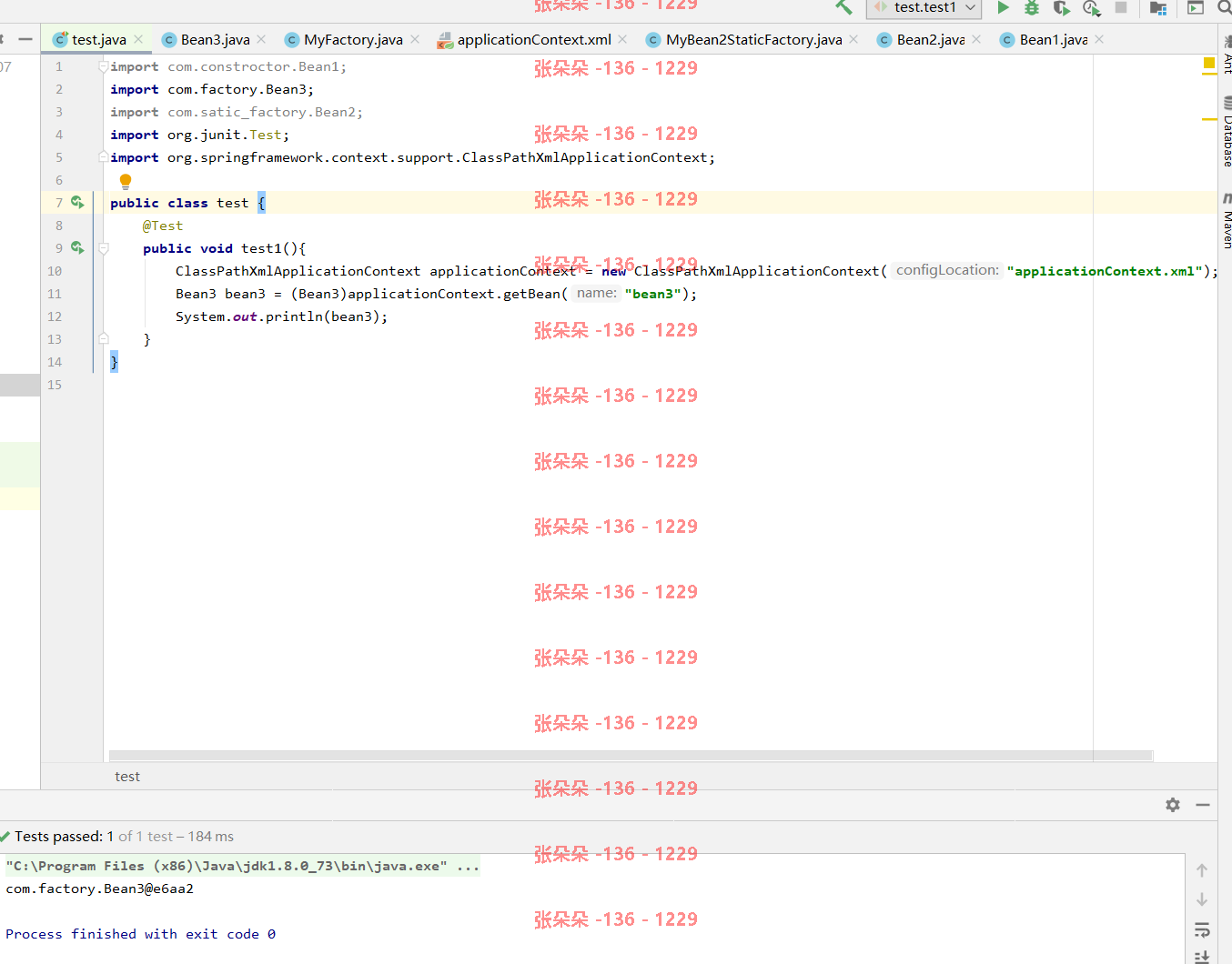Click the Up the stack trace arrow
Viewport: 1232px width, 964px height.
1202,870
